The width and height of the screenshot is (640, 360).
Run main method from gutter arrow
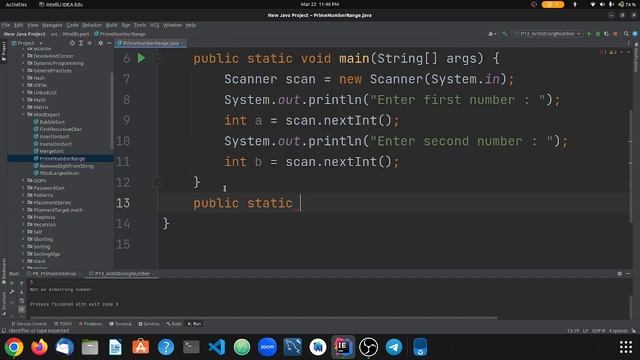coord(141,58)
